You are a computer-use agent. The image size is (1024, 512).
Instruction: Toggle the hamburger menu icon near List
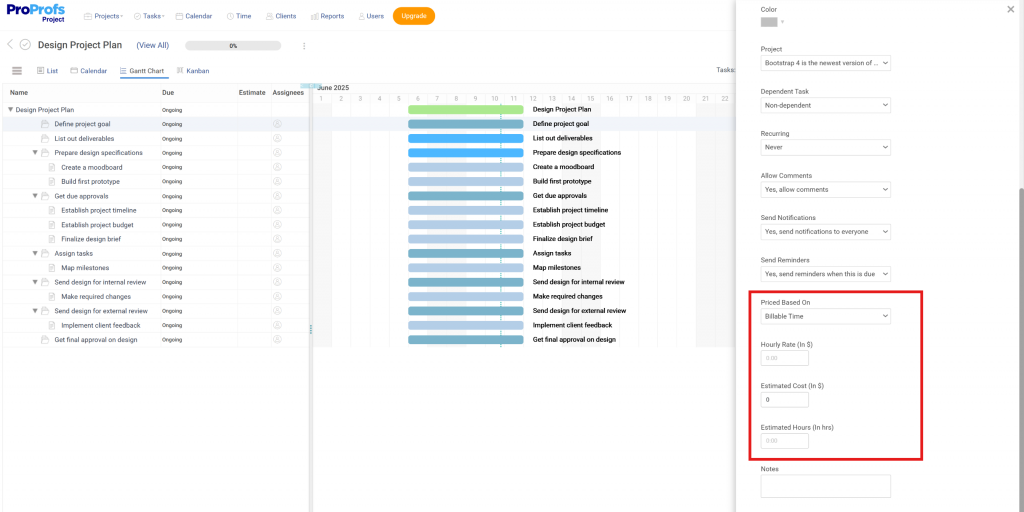17,71
